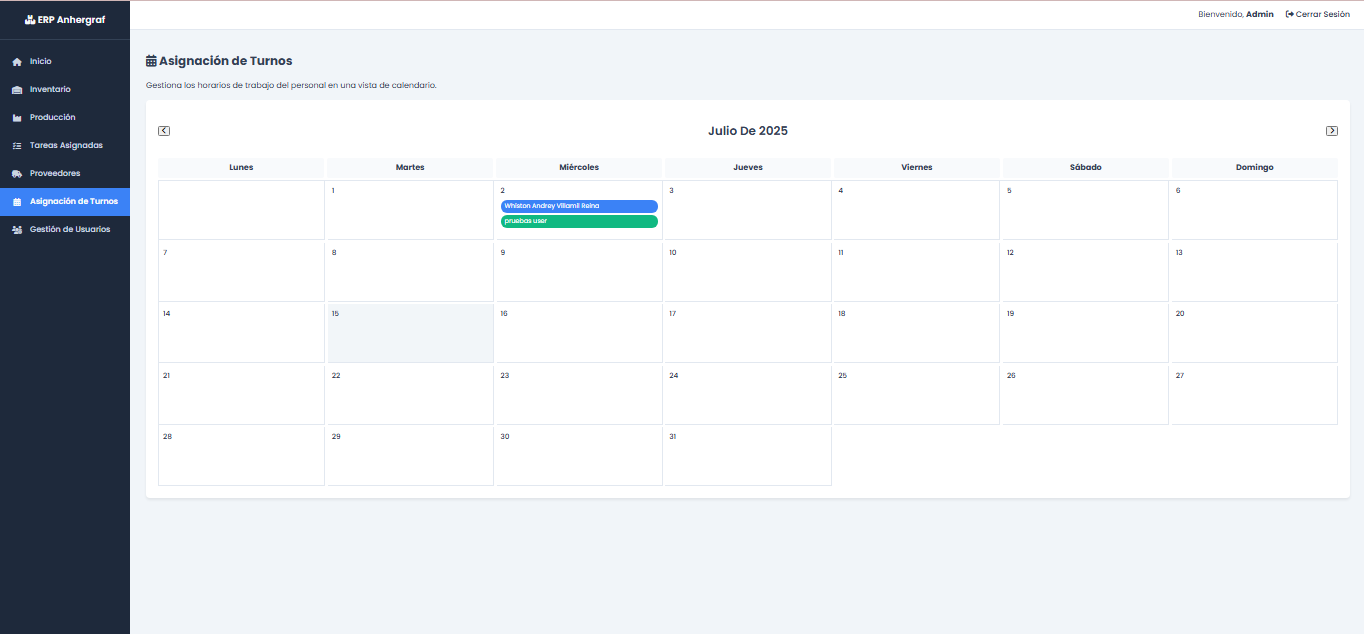1364x634 pixels.
Task: Go to previous month with left arrow
Action: (x=164, y=131)
